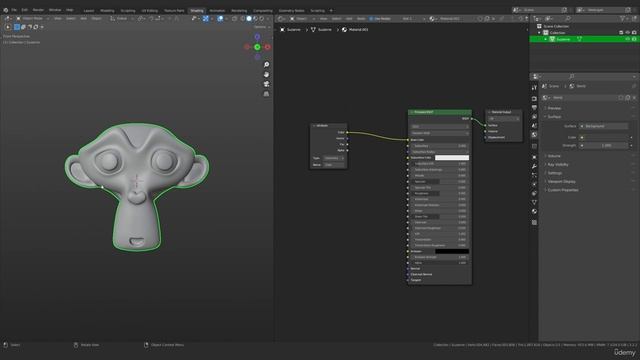This screenshot has height=360, width=640.
Task: Adjust the world Strength slider field
Action: 603,146
